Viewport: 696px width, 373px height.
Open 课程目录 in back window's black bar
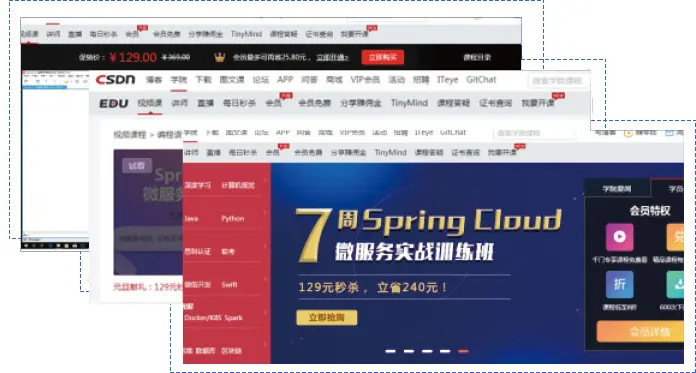click(x=477, y=57)
